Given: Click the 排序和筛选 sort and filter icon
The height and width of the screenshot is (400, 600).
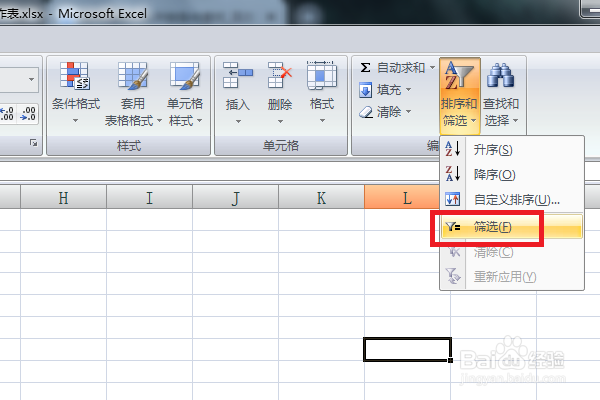Looking at the screenshot, I should tap(460, 75).
